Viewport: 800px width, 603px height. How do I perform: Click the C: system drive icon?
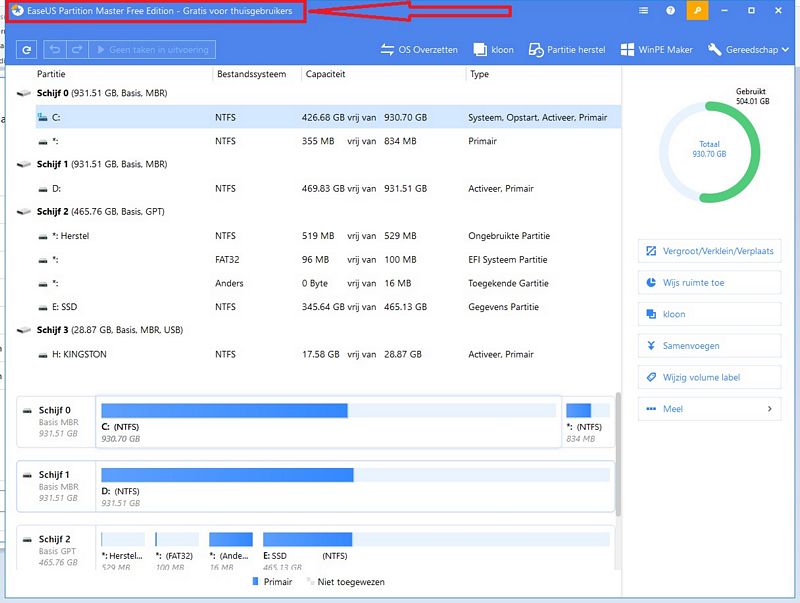point(42,117)
